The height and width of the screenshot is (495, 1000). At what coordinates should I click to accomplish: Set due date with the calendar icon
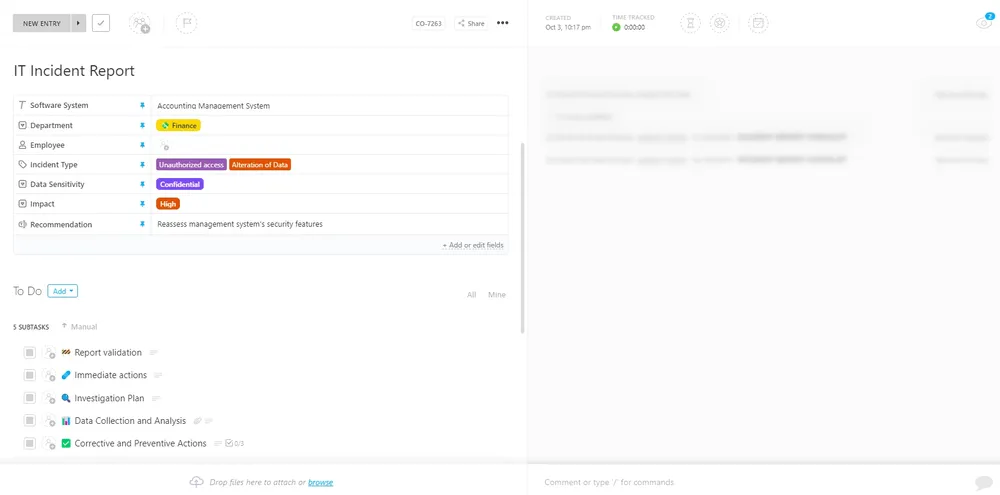tap(758, 24)
